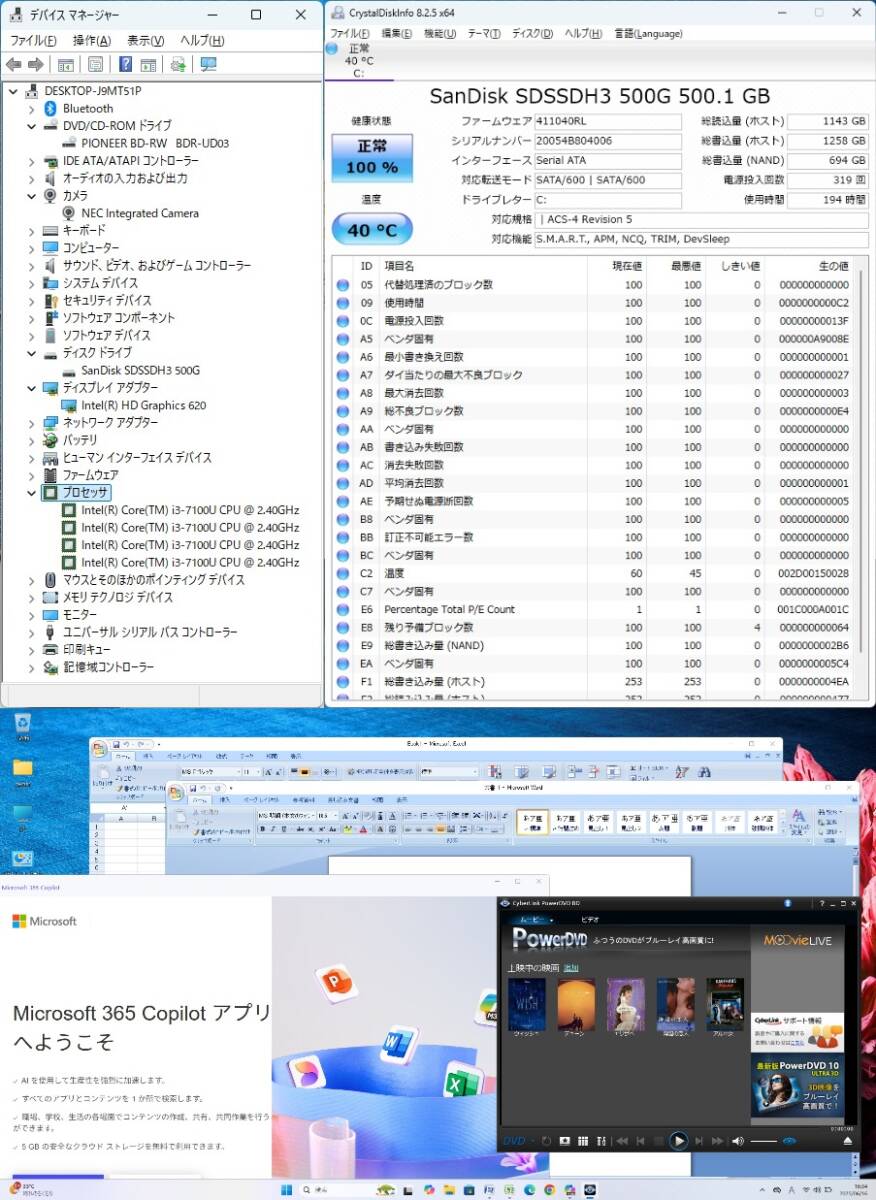Image resolution: width=876 pixels, height=1200 pixels.
Task: Click the update driver icon in Device Manager toolbar
Action: click(x=178, y=64)
